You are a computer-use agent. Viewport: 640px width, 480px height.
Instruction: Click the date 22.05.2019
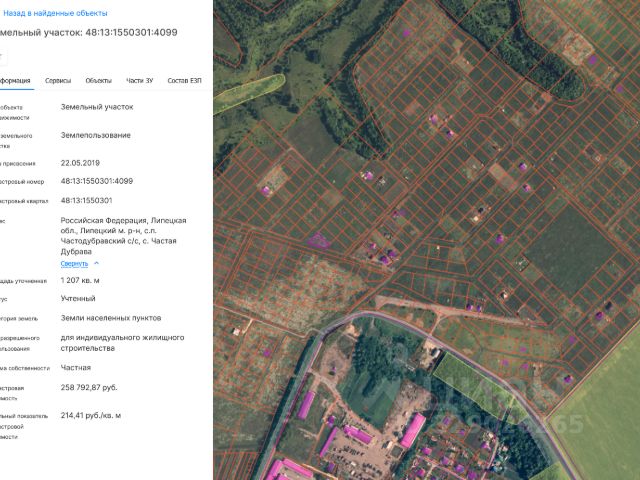[x=80, y=163]
